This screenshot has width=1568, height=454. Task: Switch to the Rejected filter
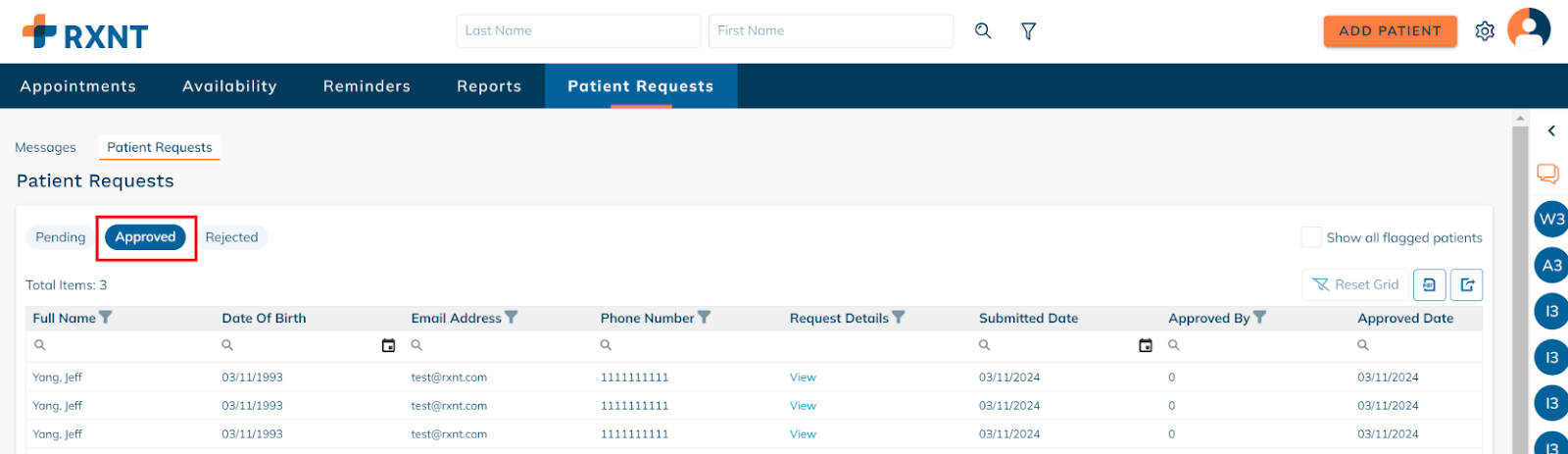point(231,237)
